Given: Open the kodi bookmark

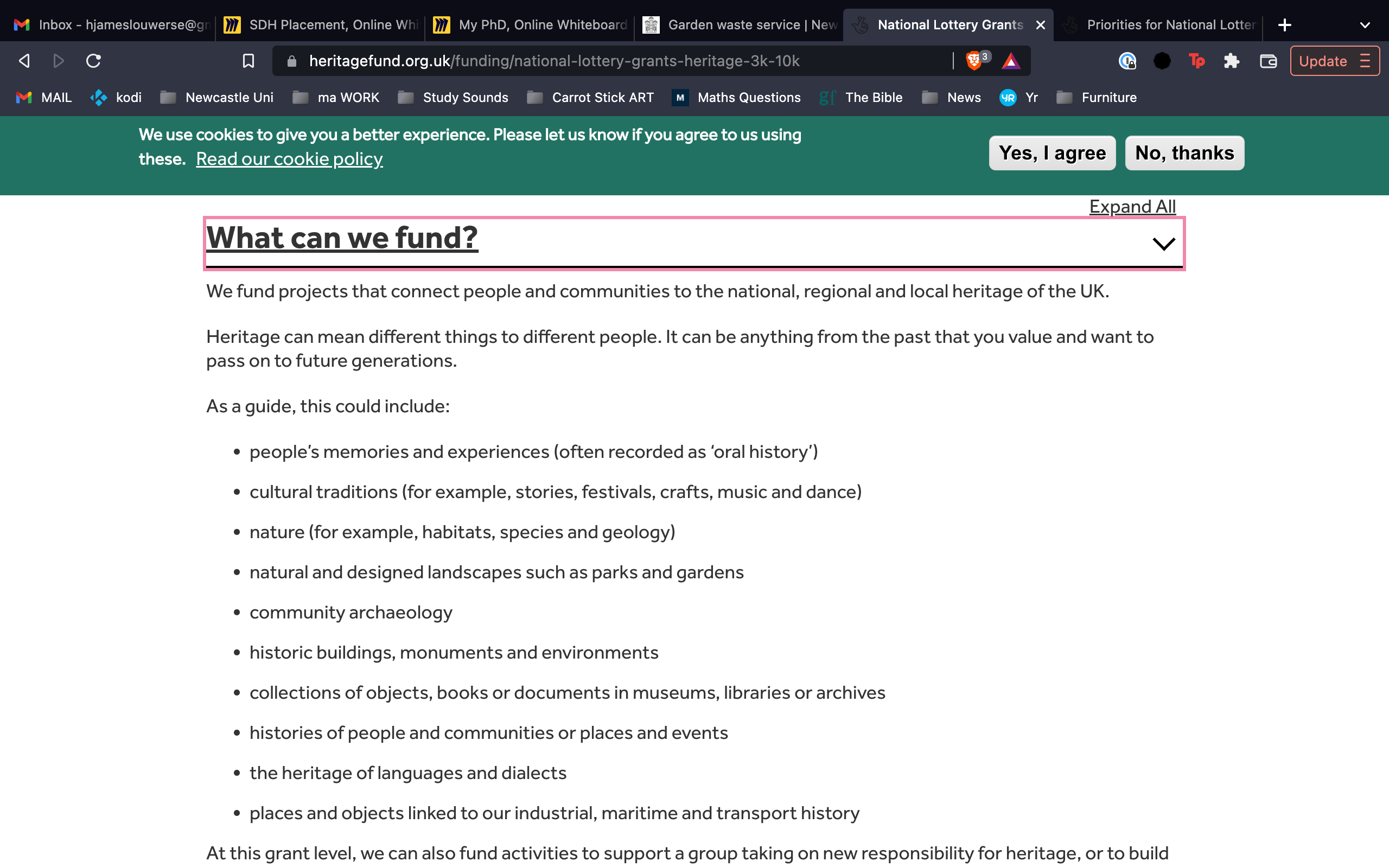Looking at the screenshot, I should [x=116, y=98].
